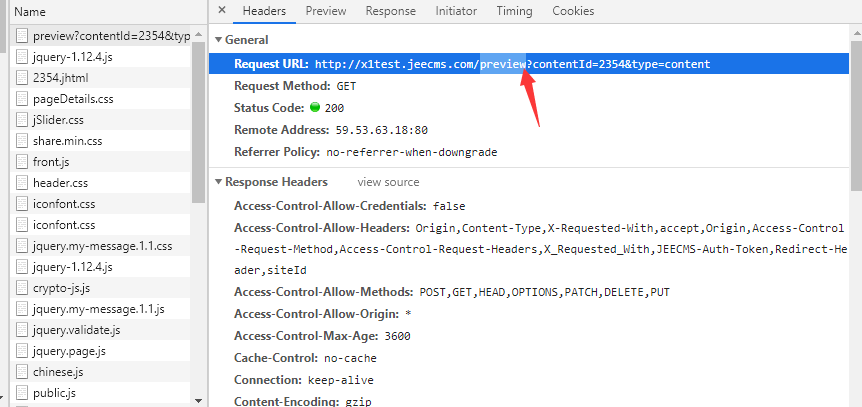The height and width of the screenshot is (407, 862).
Task: Click file icon beside 2354.jhtml
Action: (x=21, y=78)
